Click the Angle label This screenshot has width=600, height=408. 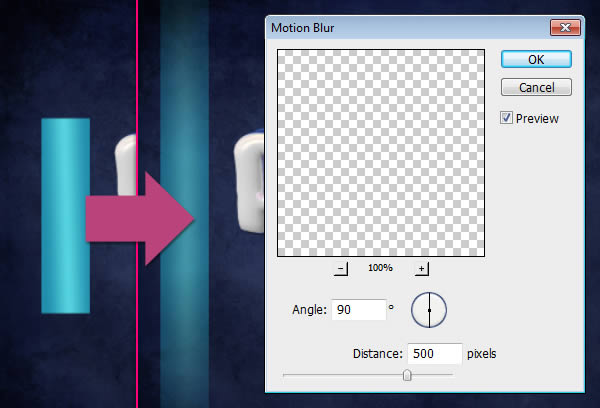[309, 310]
